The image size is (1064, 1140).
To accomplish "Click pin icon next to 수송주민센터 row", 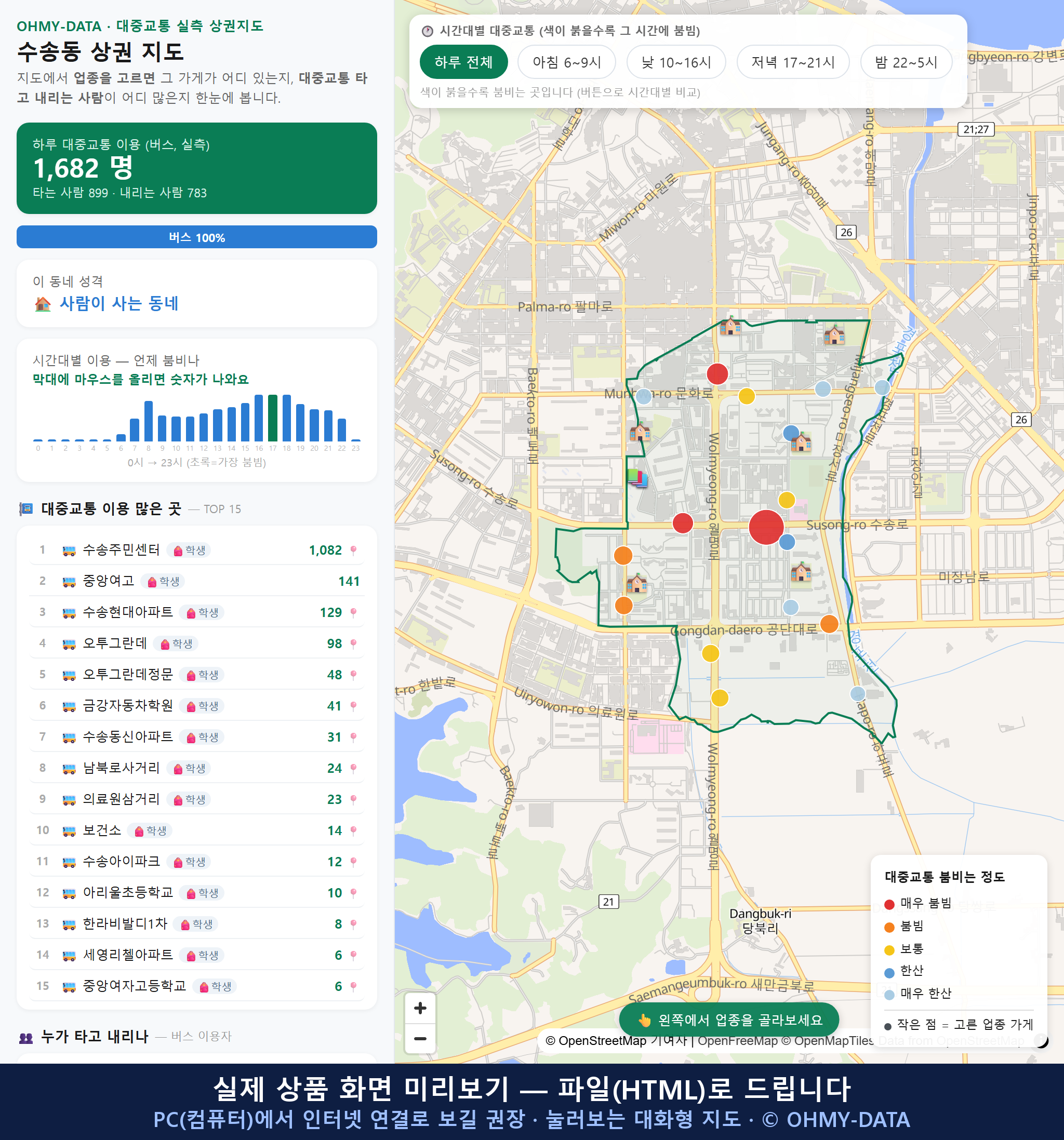I will tap(353, 551).
